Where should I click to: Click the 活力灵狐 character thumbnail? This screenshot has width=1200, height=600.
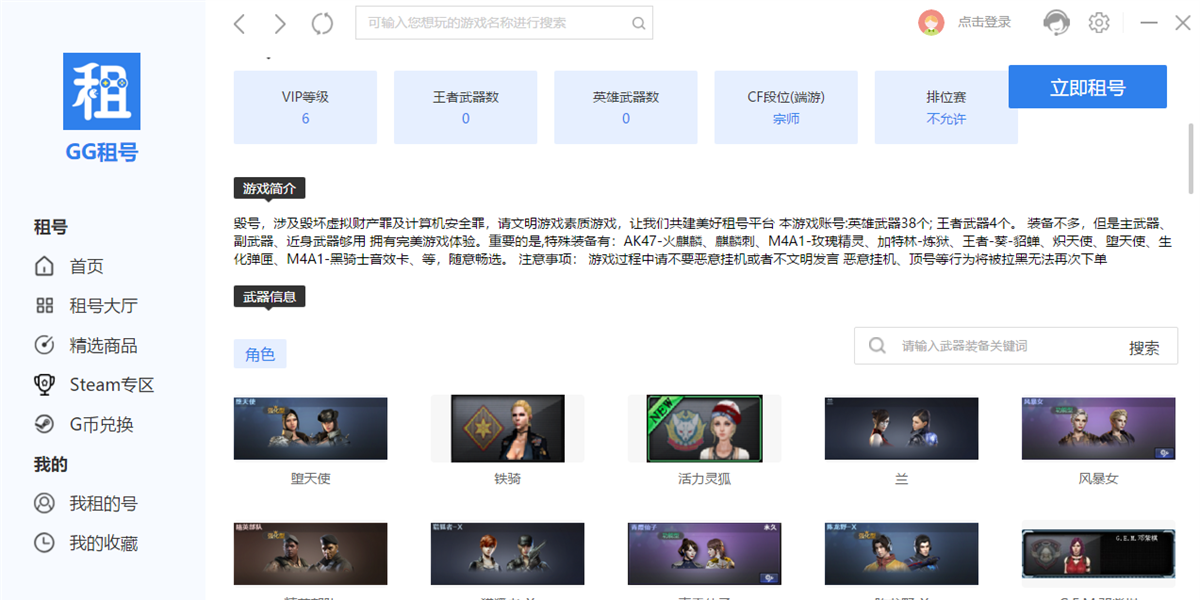pos(704,428)
